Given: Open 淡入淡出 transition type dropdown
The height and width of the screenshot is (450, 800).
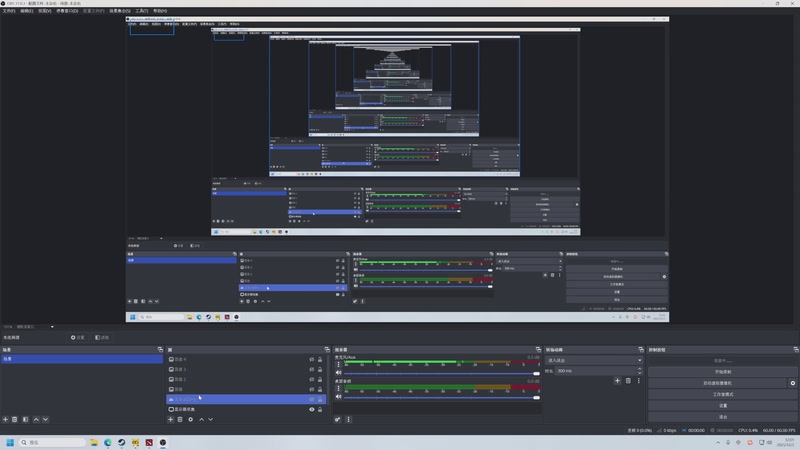Looking at the screenshot, I should click(594, 360).
